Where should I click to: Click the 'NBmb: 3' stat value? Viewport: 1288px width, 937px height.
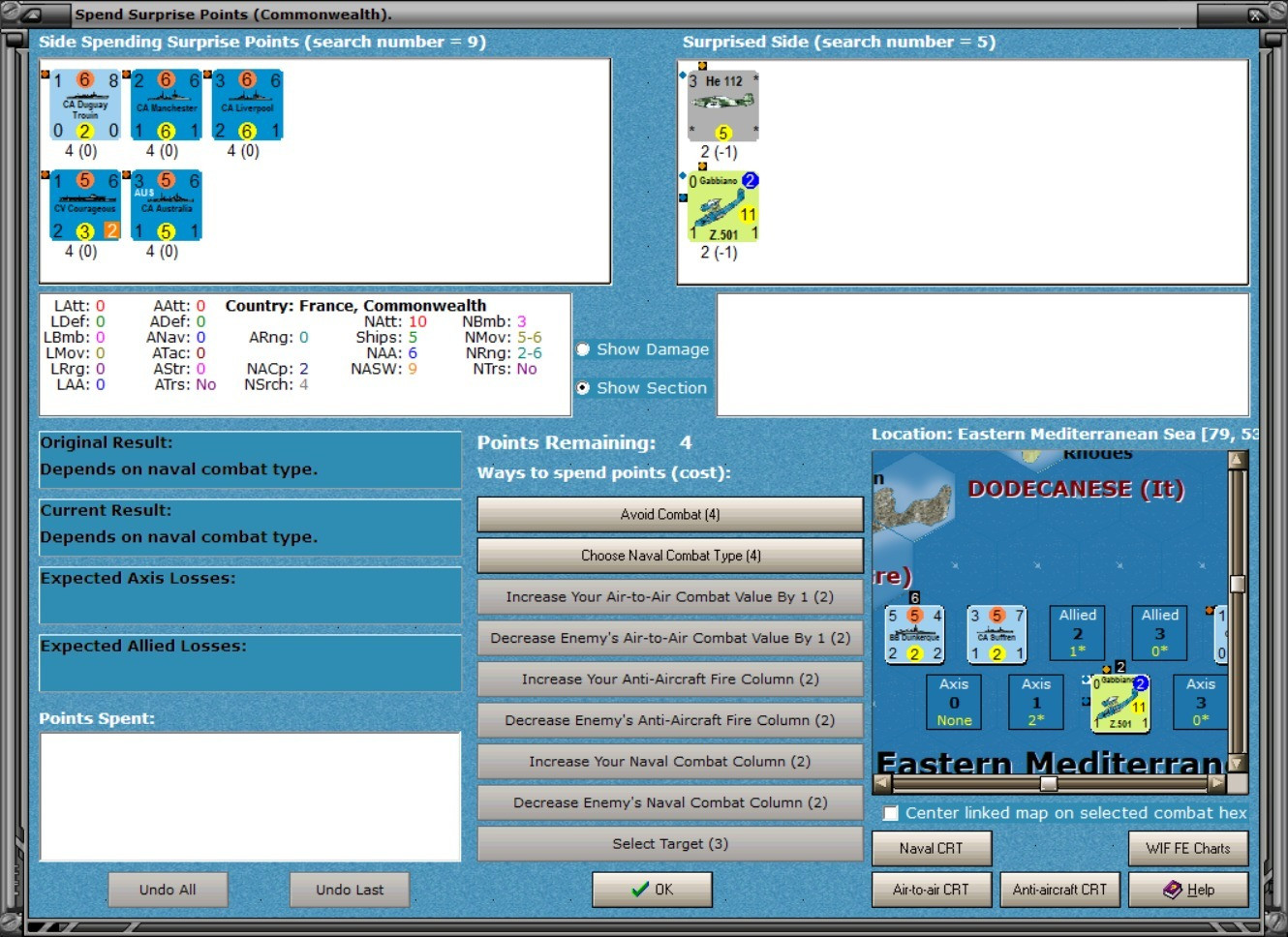coord(494,321)
